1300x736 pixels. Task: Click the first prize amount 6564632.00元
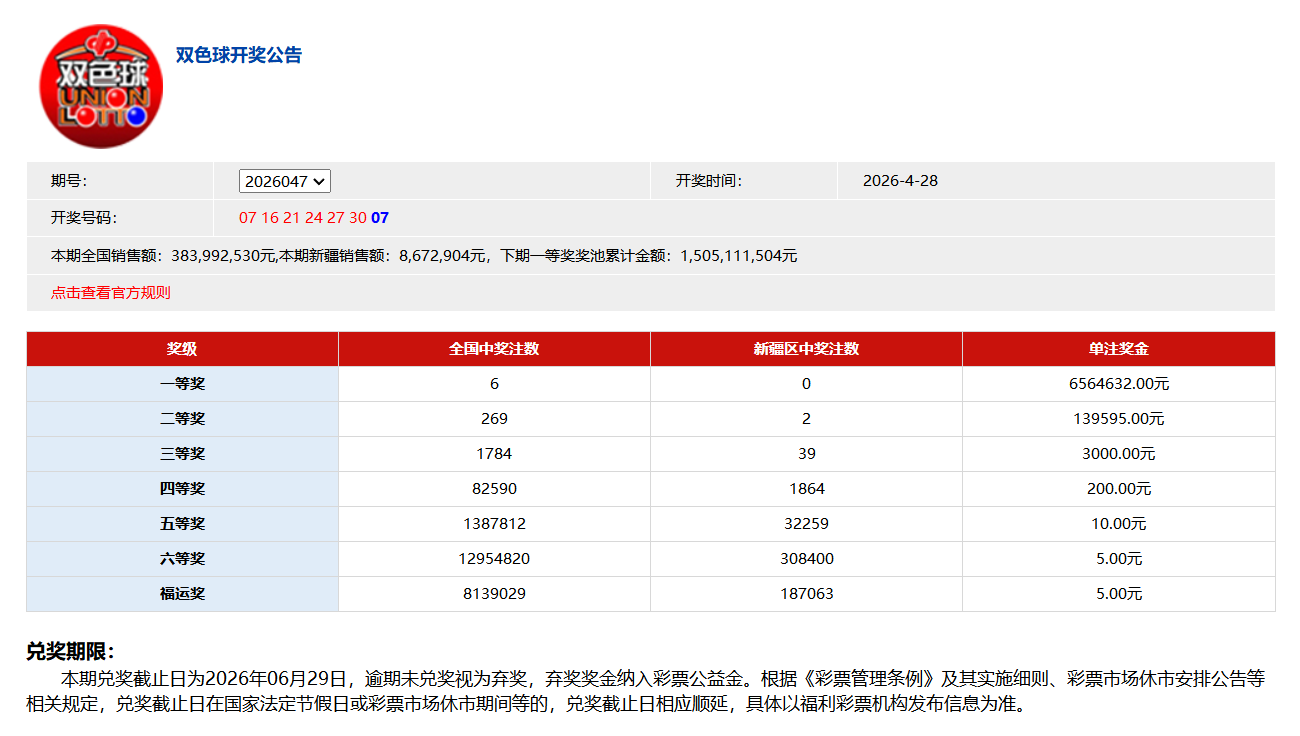pyautogui.click(x=1118, y=384)
